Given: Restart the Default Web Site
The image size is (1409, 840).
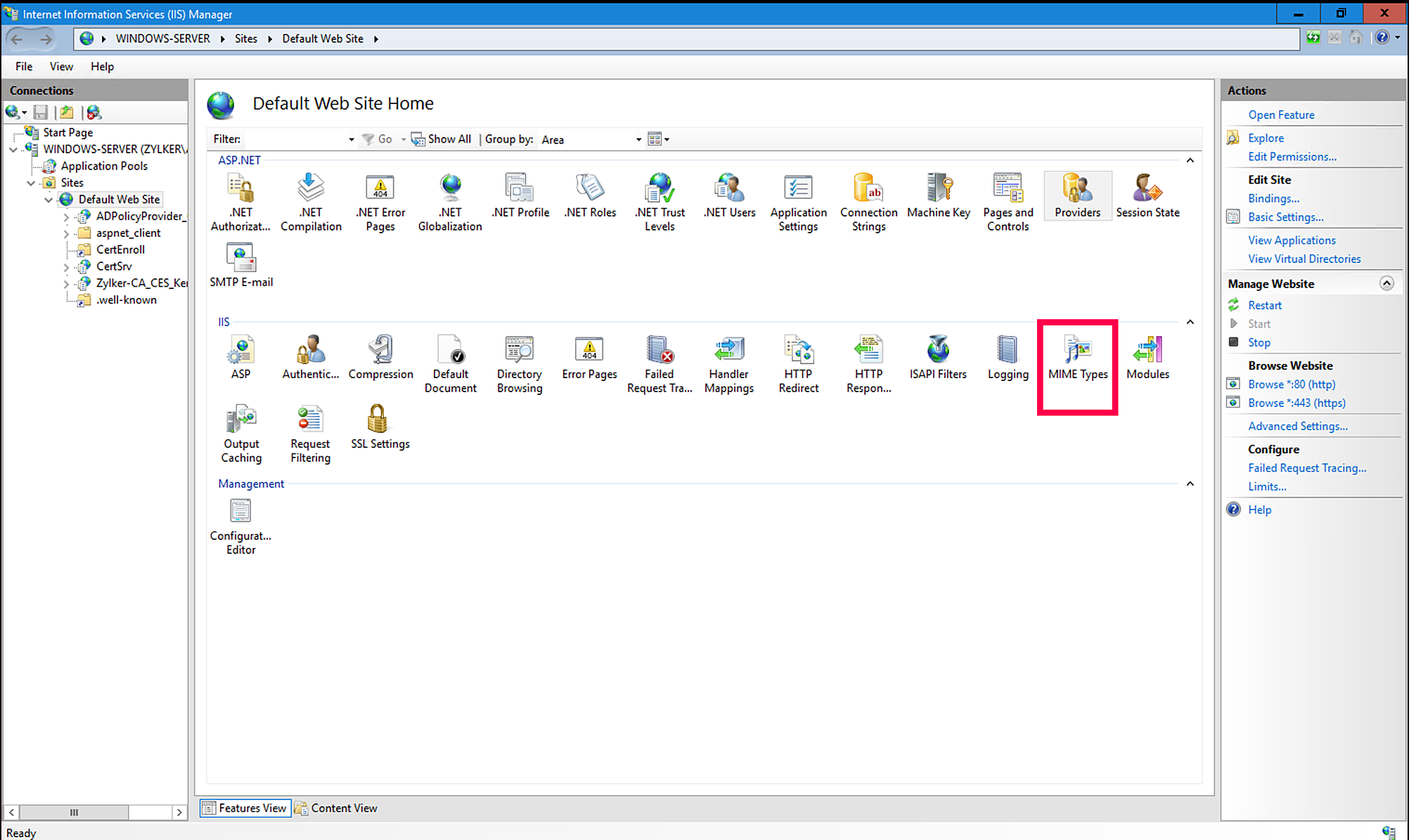Looking at the screenshot, I should tap(1263, 305).
